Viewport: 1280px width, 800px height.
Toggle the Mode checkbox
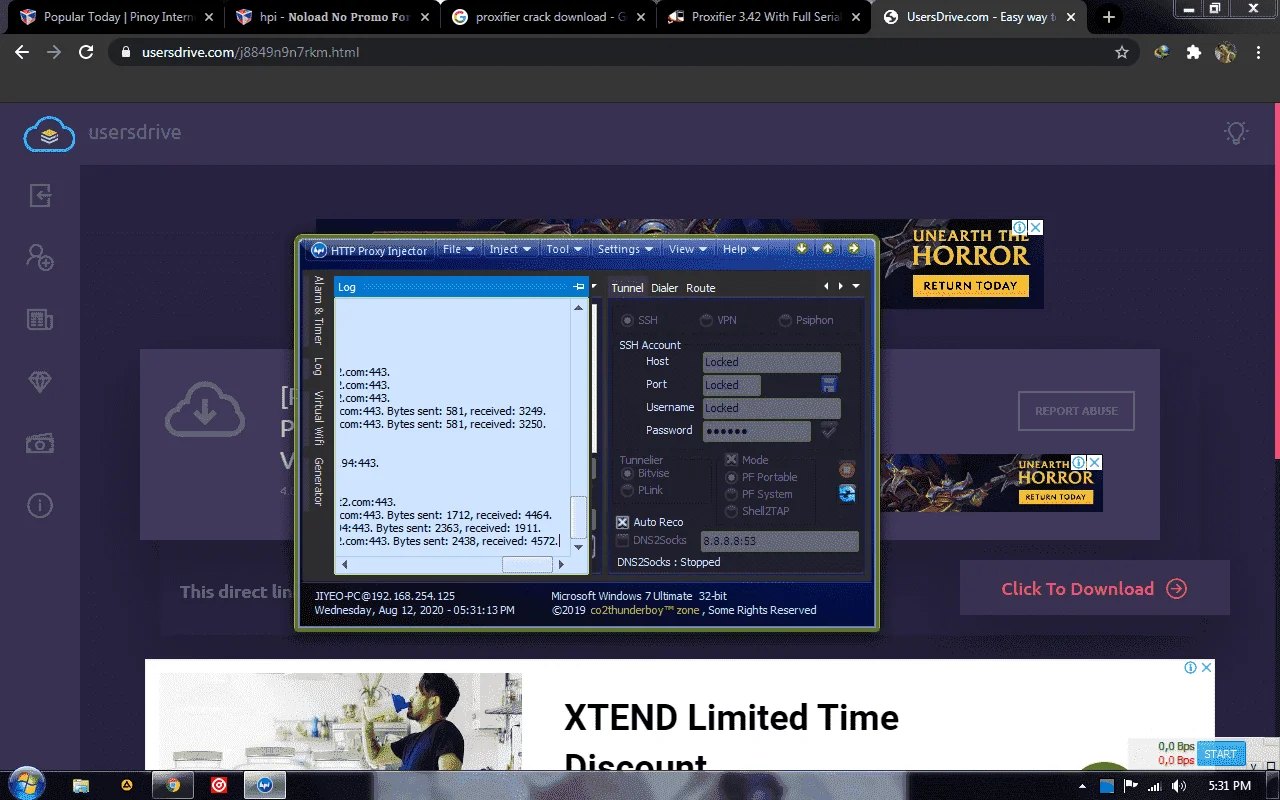pyautogui.click(x=731, y=460)
